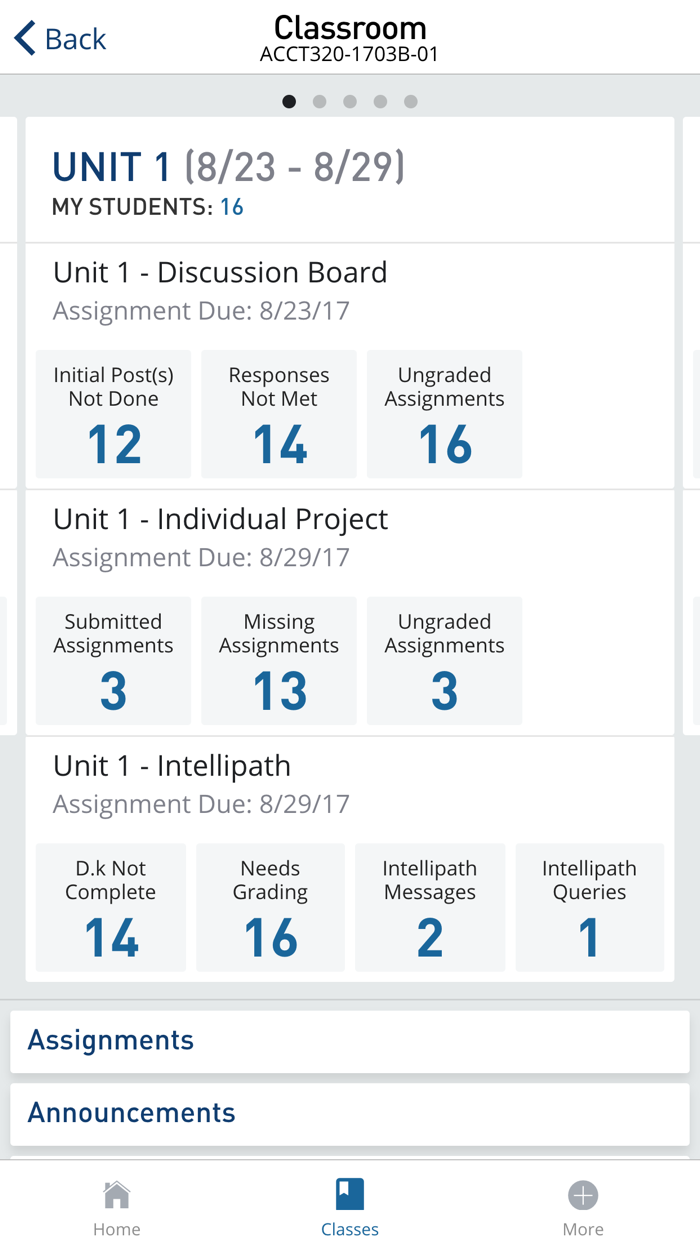Screen dimensions: 700x1244
Task: Tap the first page indicator dot
Action: pos(289,101)
